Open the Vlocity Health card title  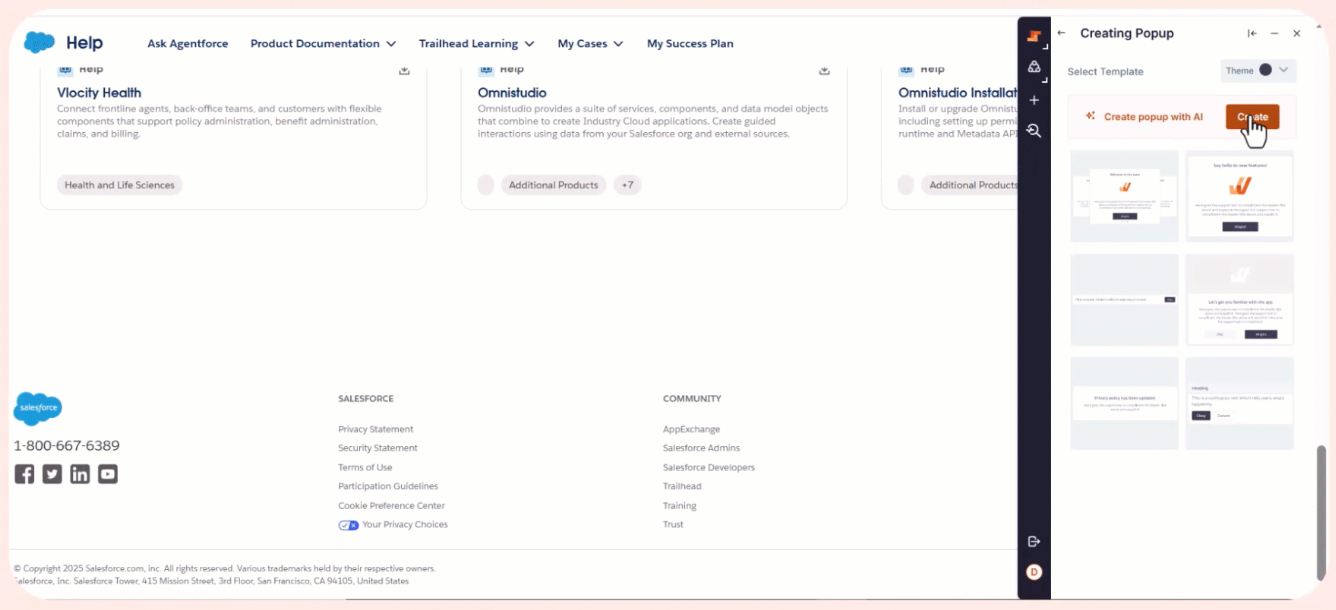coord(99,92)
